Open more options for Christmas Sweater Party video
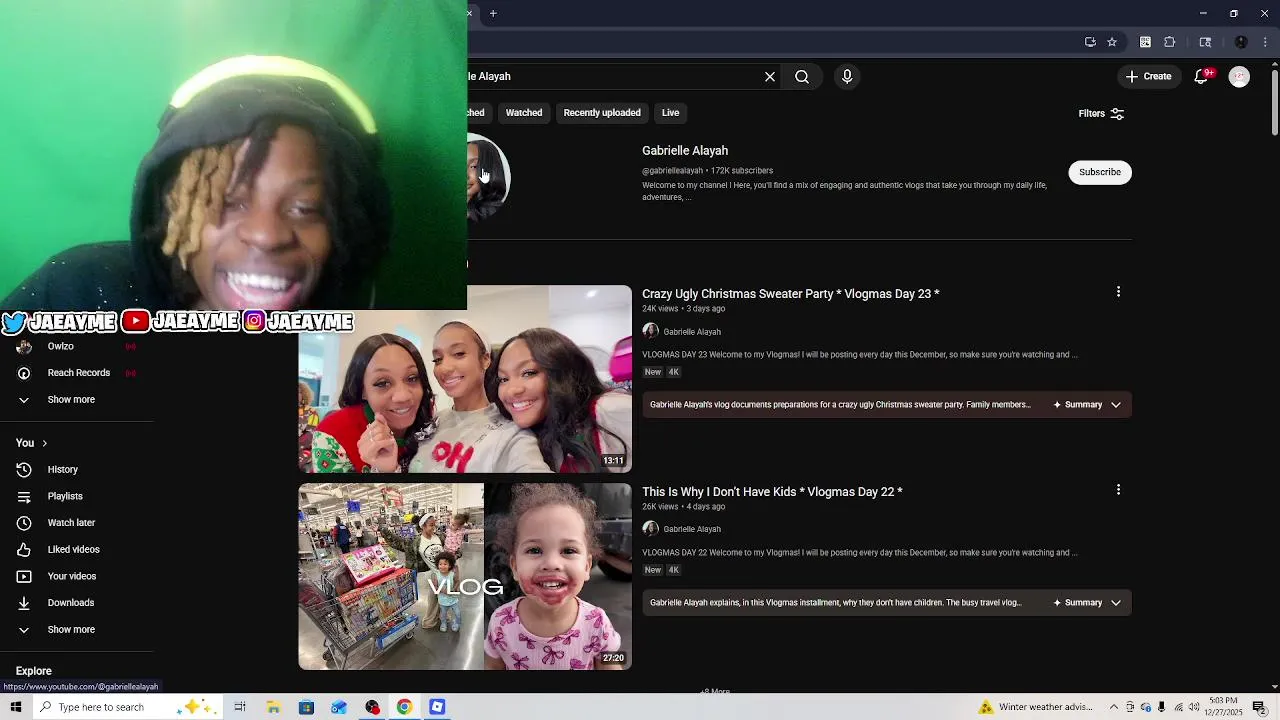The width and height of the screenshot is (1280, 720). (1118, 292)
